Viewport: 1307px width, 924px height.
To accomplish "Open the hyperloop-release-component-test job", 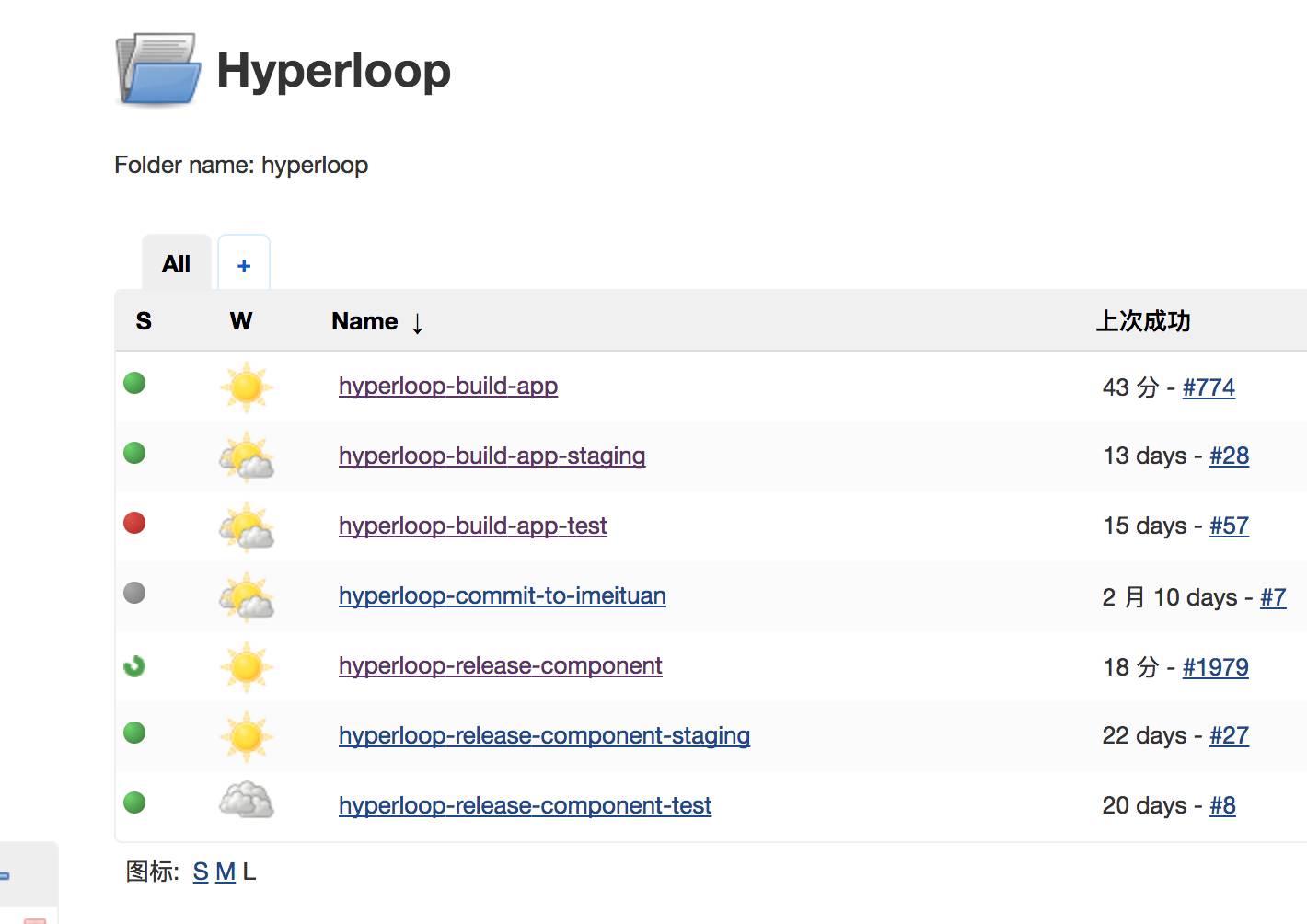I will [x=526, y=805].
